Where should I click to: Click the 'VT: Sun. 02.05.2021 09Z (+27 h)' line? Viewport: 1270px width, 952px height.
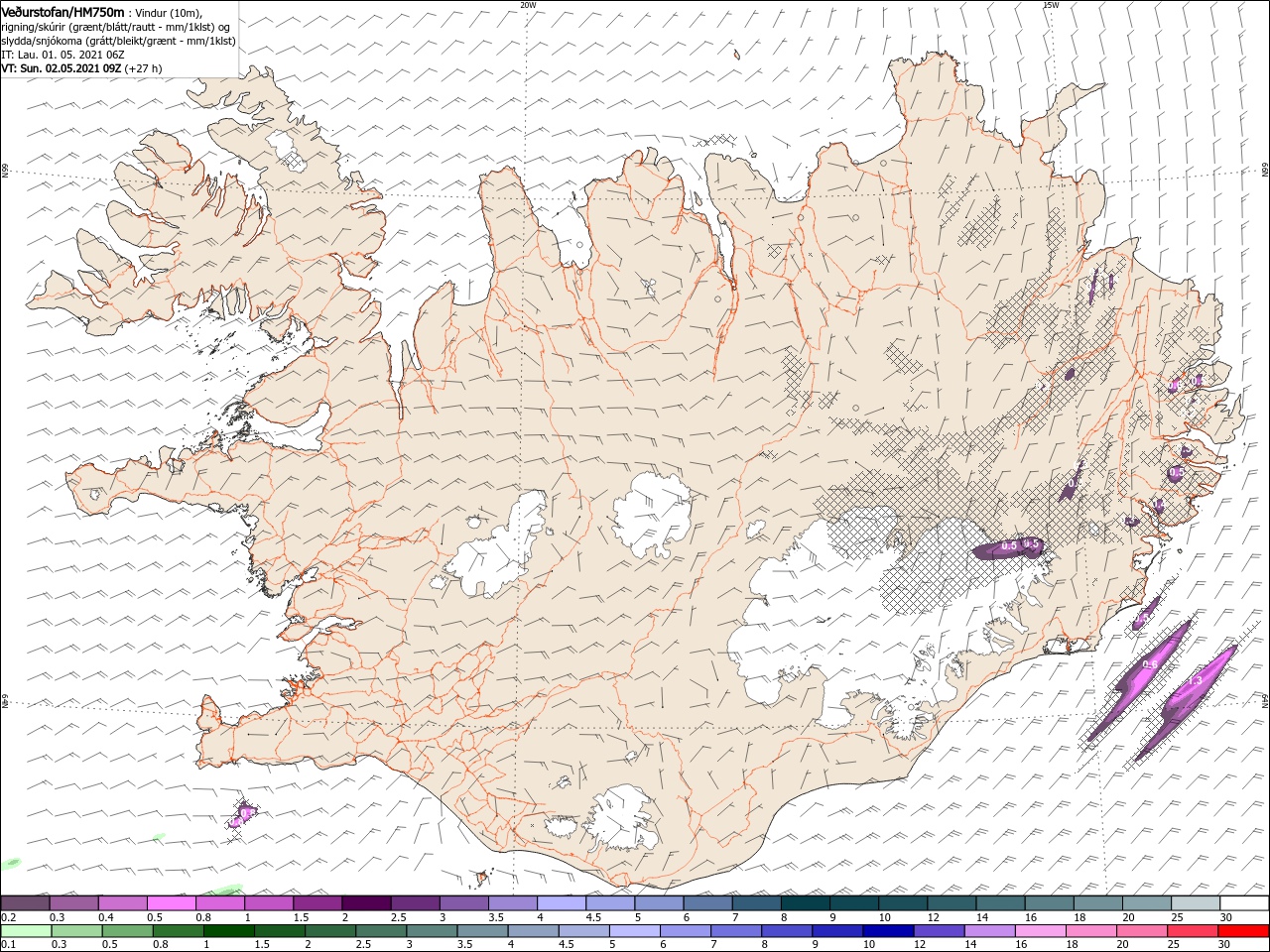click(81, 68)
